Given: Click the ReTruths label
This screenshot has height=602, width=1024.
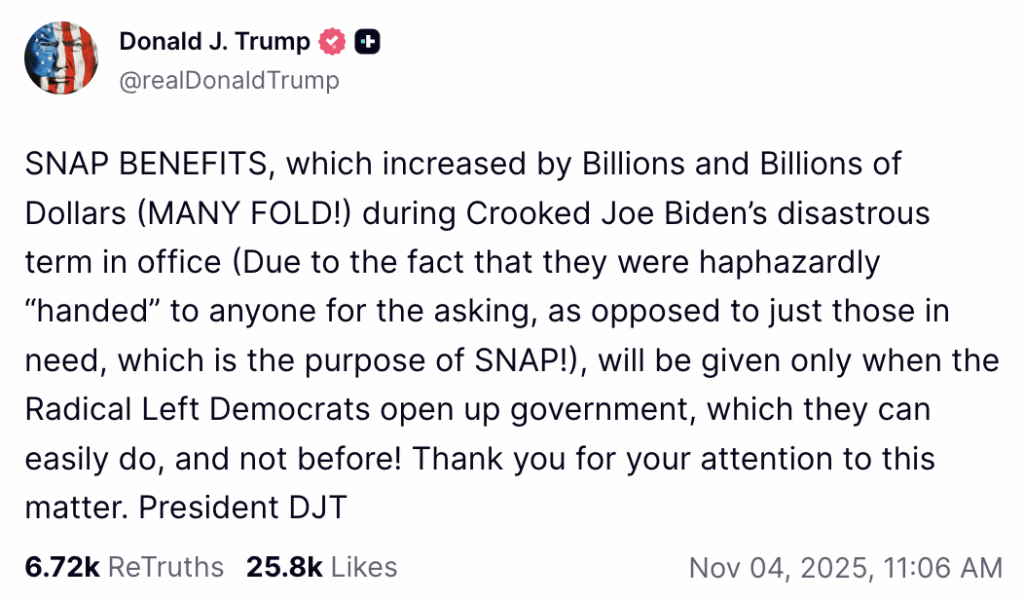Looking at the screenshot, I should point(165,568).
